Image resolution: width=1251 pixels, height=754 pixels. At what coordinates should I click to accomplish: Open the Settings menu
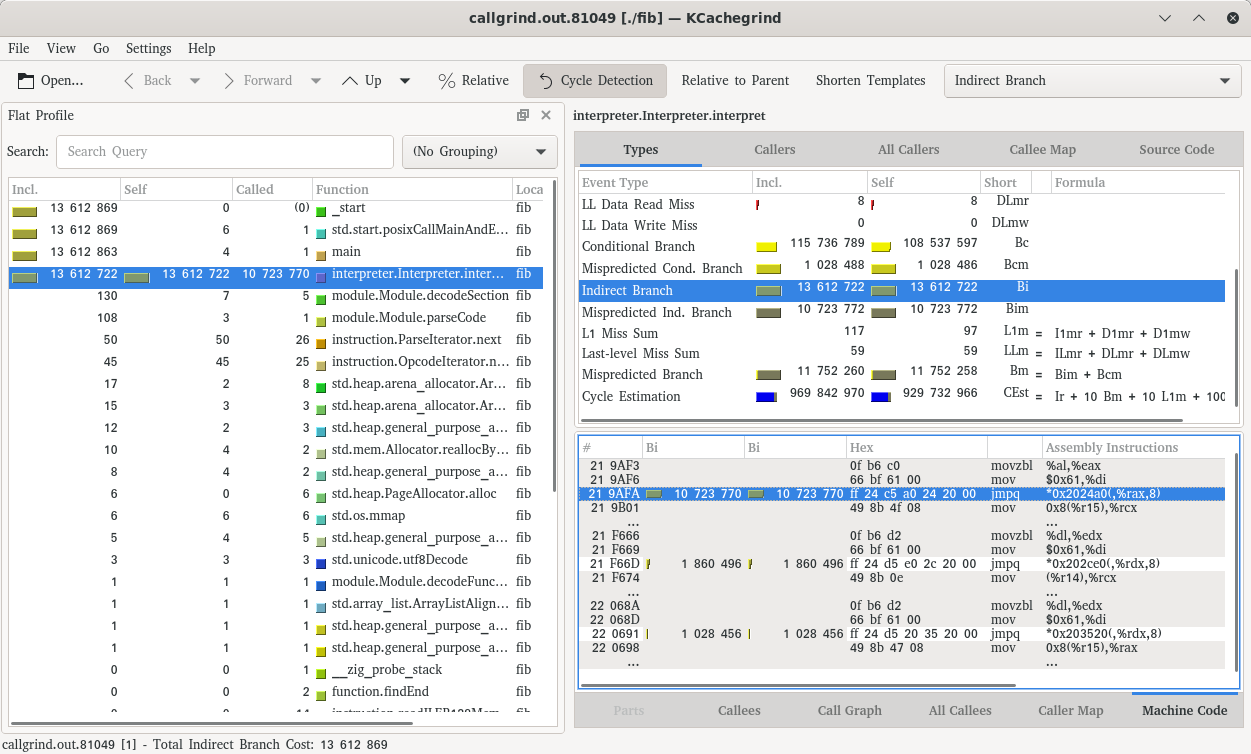[x=148, y=48]
